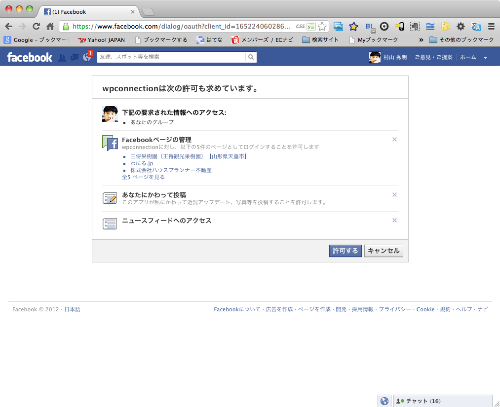Click the user photo beside 下記の要求された情報へのアクセス
This screenshot has height=407, width=500.
pyautogui.click(x=110, y=114)
